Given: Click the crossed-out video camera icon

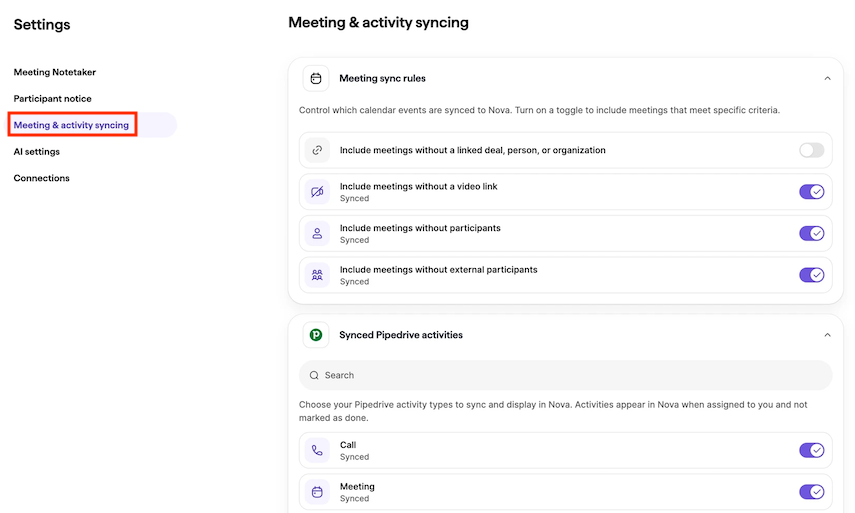Looking at the screenshot, I should [x=317, y=192].
